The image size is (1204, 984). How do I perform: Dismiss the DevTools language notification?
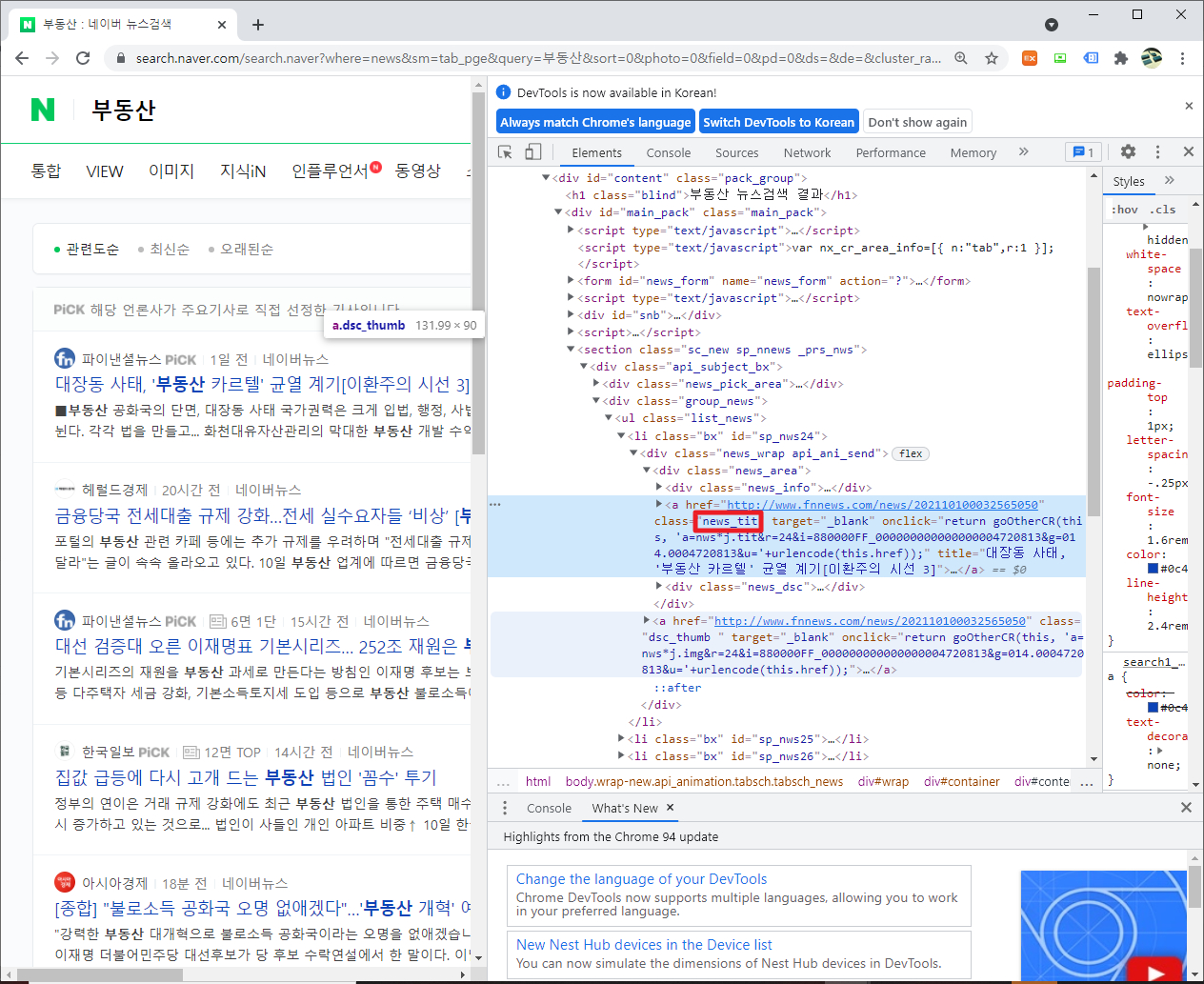[1189, 106]
